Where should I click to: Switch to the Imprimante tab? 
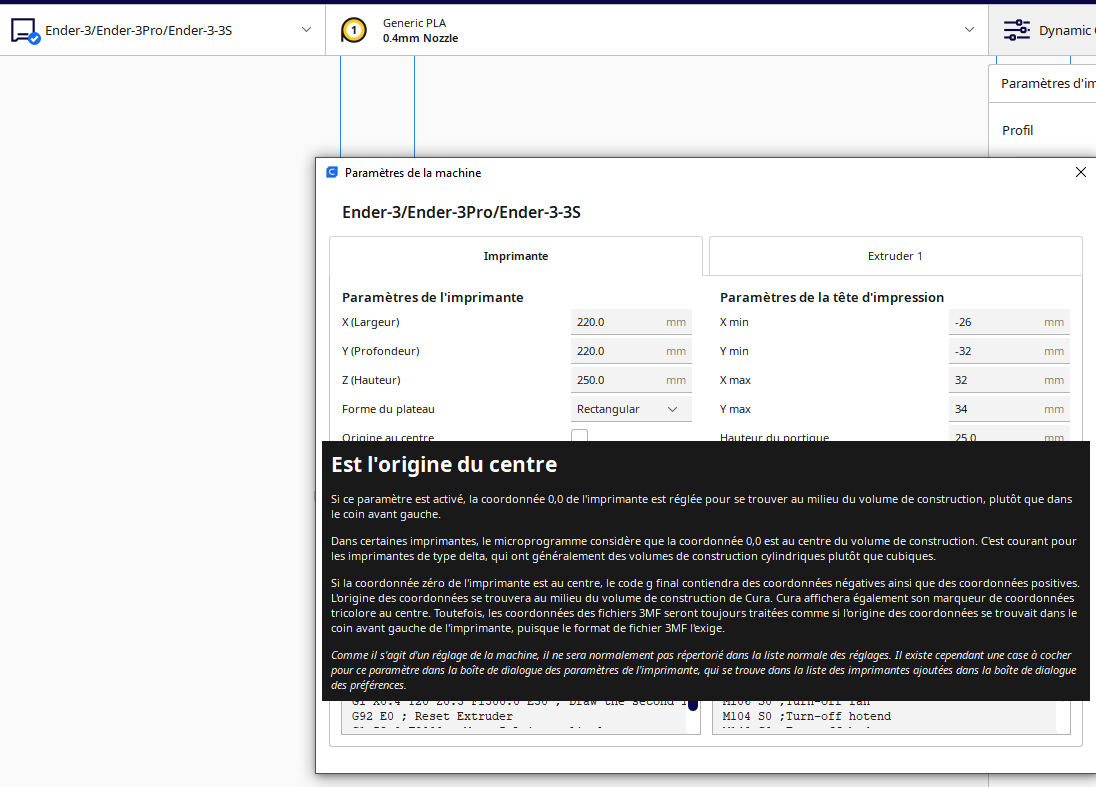click(516, 256)
